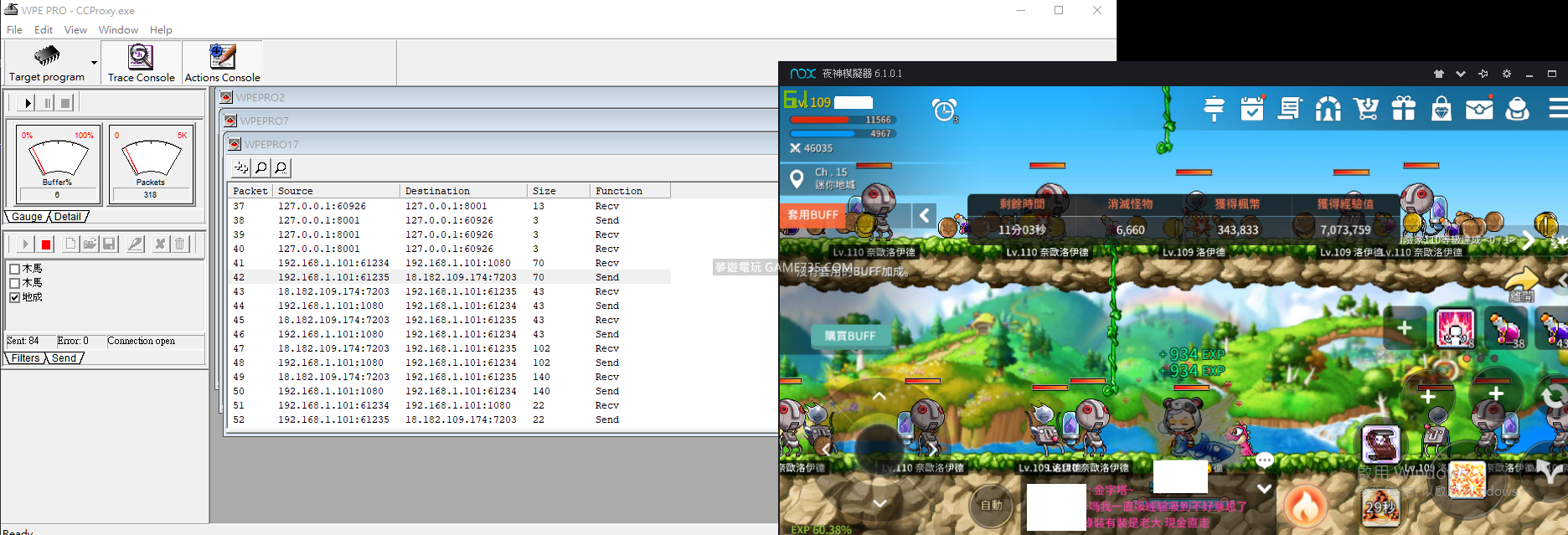The width and height of the screenshot is (1568, 535).
Task: Sort packets by the Size column header
Action: pyautogui.click(x=558, y=191)
